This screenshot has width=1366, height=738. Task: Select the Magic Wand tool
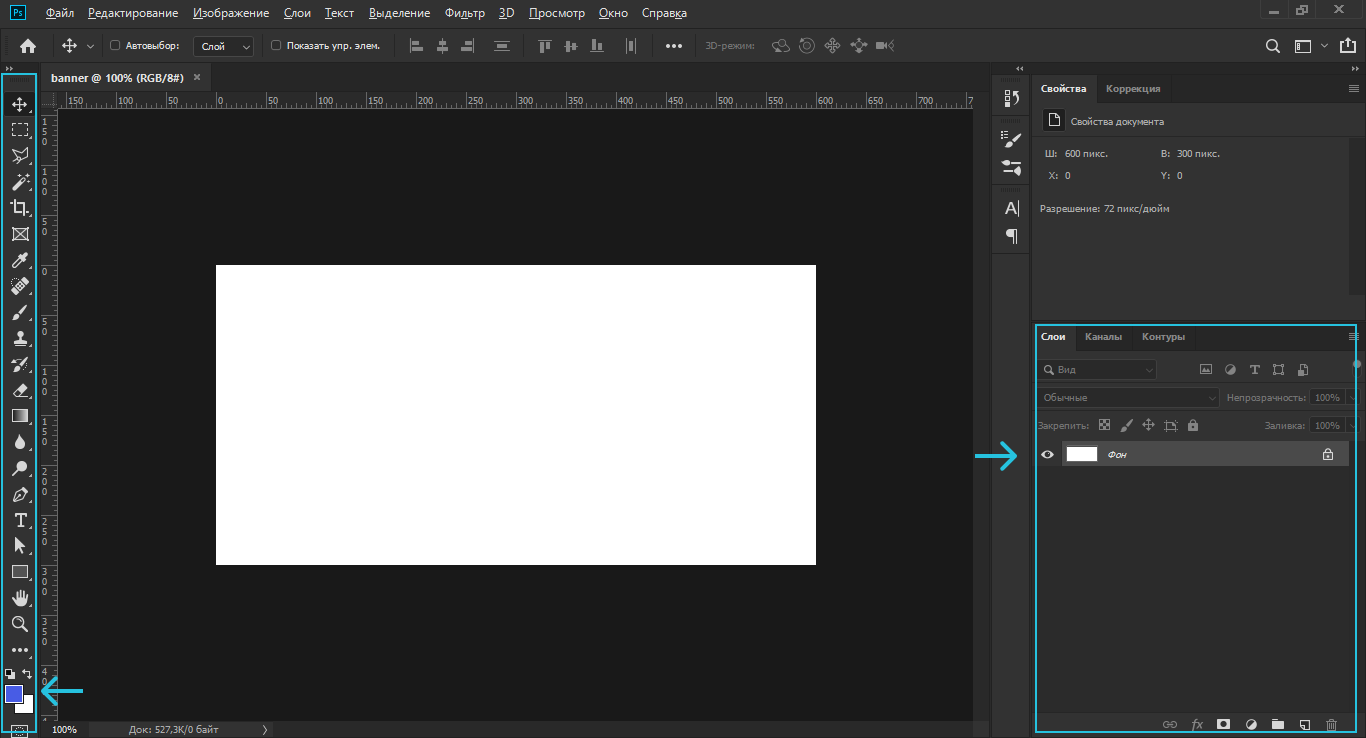click(x=20, y=182)
